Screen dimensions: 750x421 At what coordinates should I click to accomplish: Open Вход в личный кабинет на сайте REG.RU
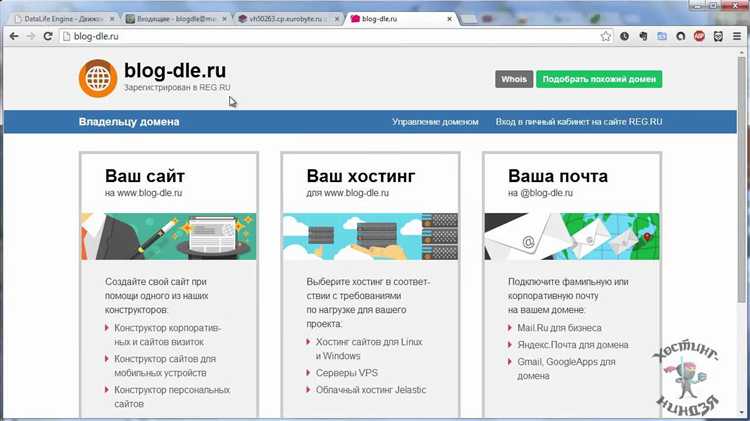pos(579,122)
